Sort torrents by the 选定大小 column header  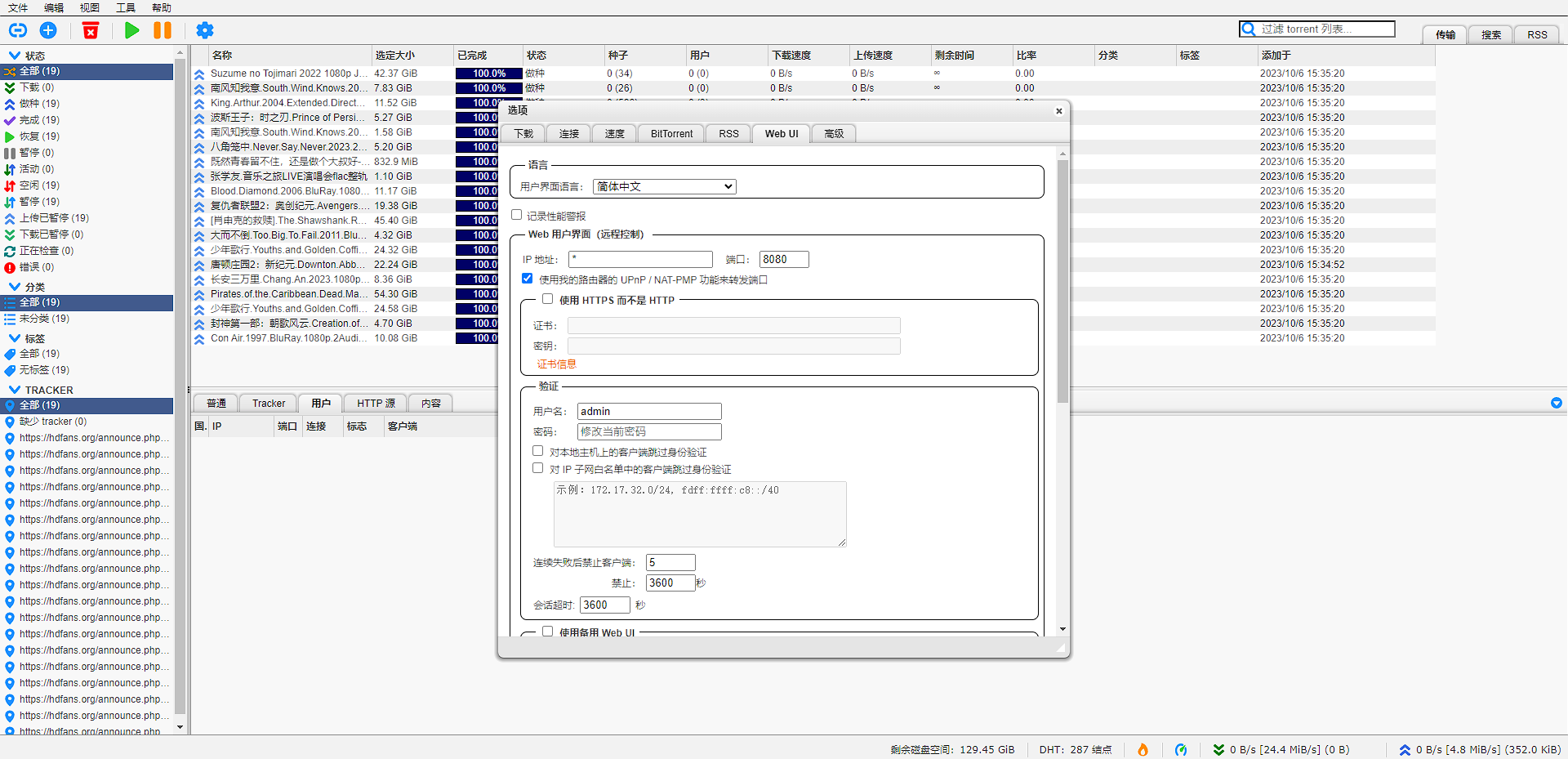412,56
